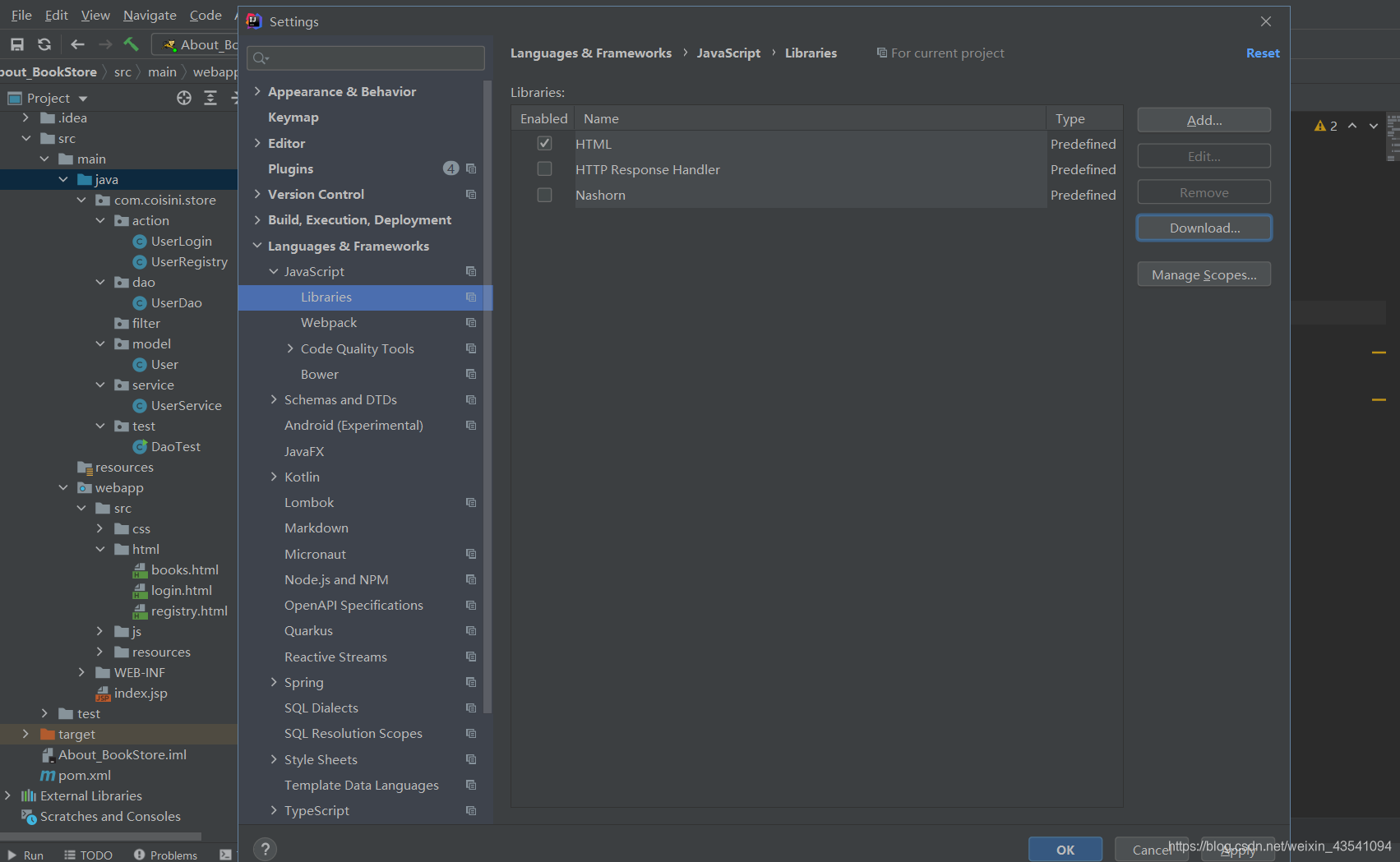
Task: Click the Build project hammer icon
Action: (x=132, y=44)
